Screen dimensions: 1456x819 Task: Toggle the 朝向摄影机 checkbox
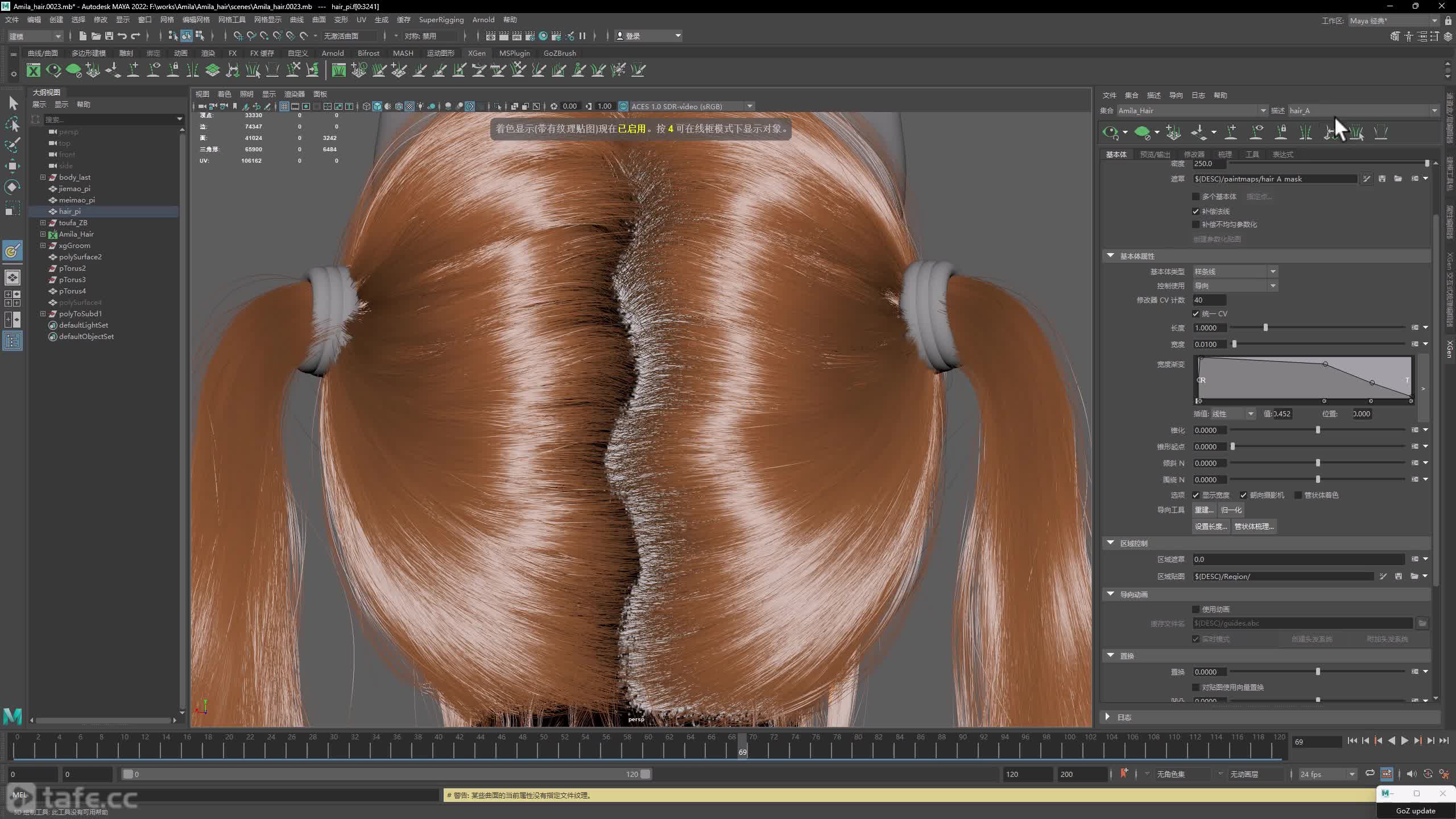pos(1243,495)
